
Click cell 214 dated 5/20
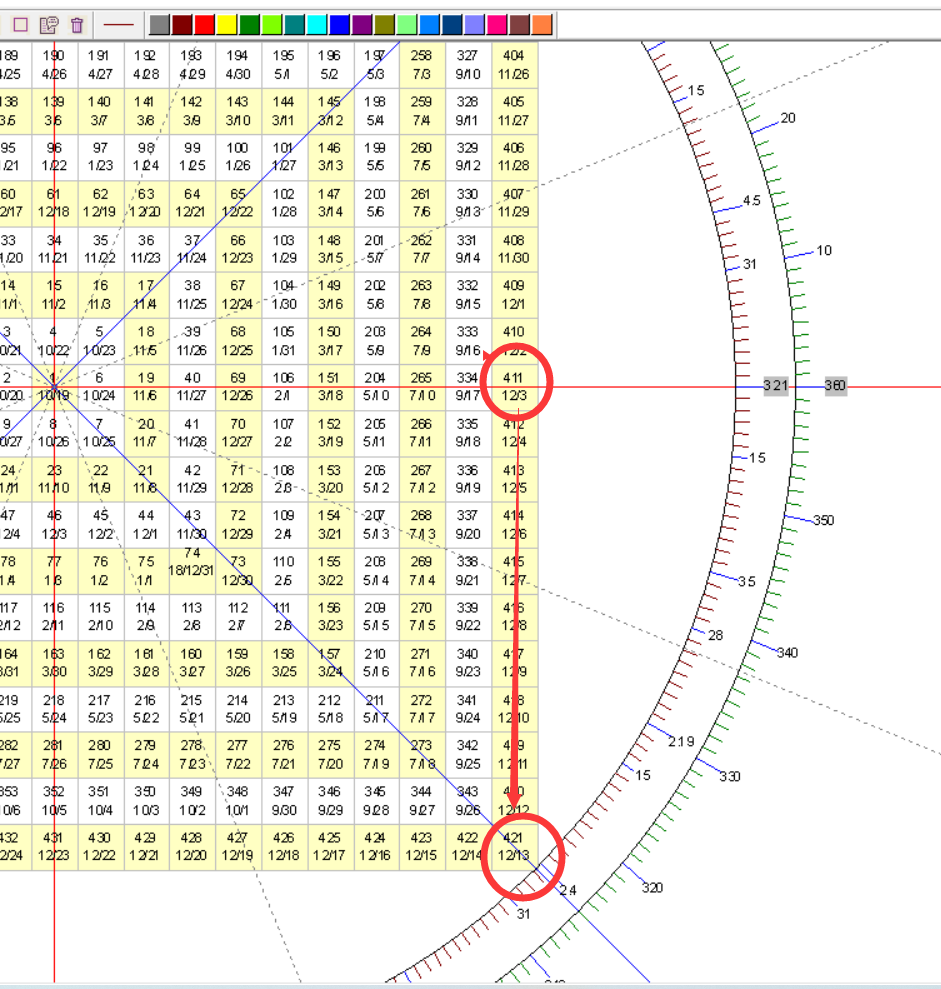pyautogui.click(x=238, y=709)
